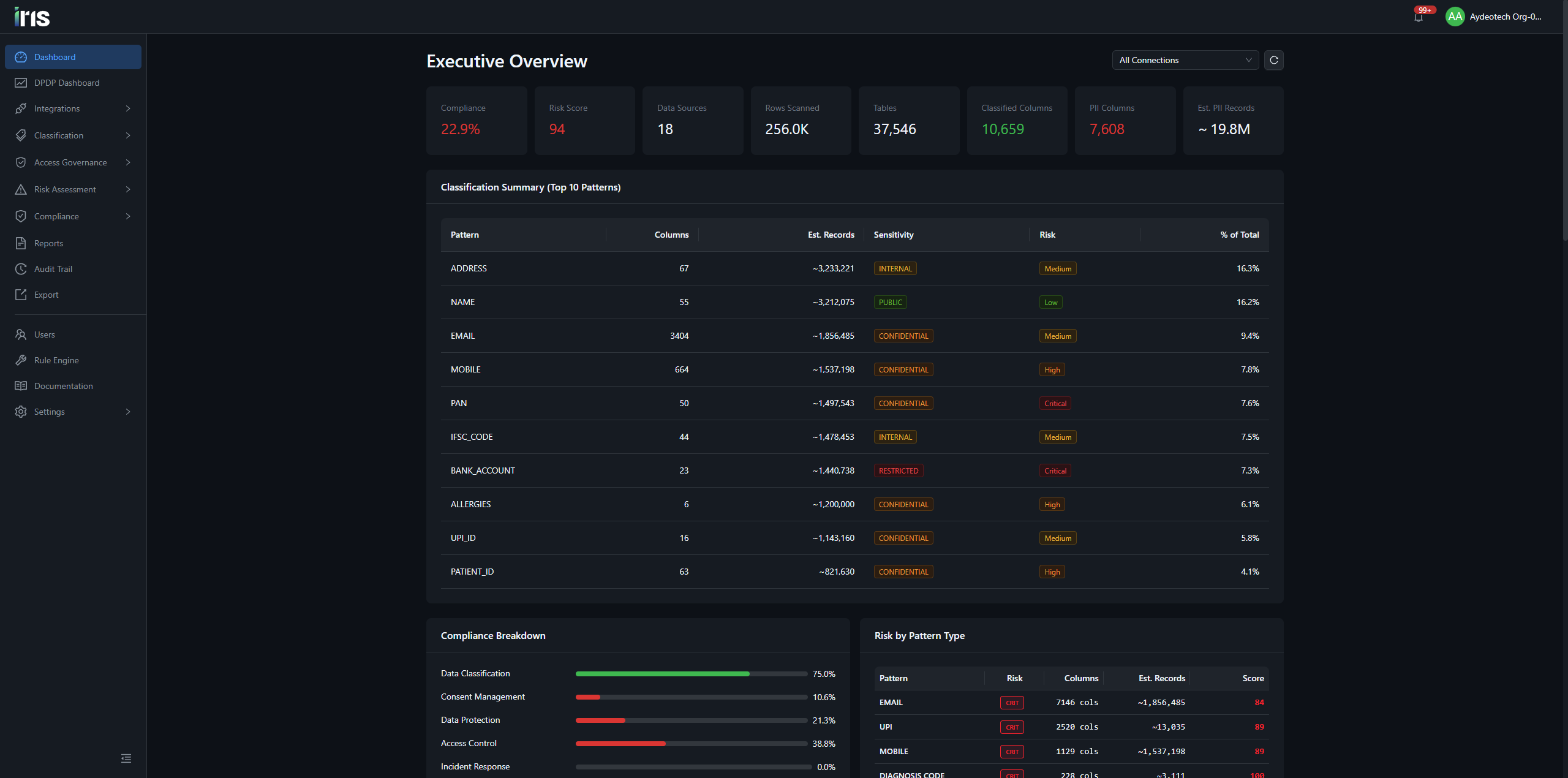Expand the Risk Assessment submenu chevron
The width and height of the screenshot is (1568, 778).
pos(128,189)
